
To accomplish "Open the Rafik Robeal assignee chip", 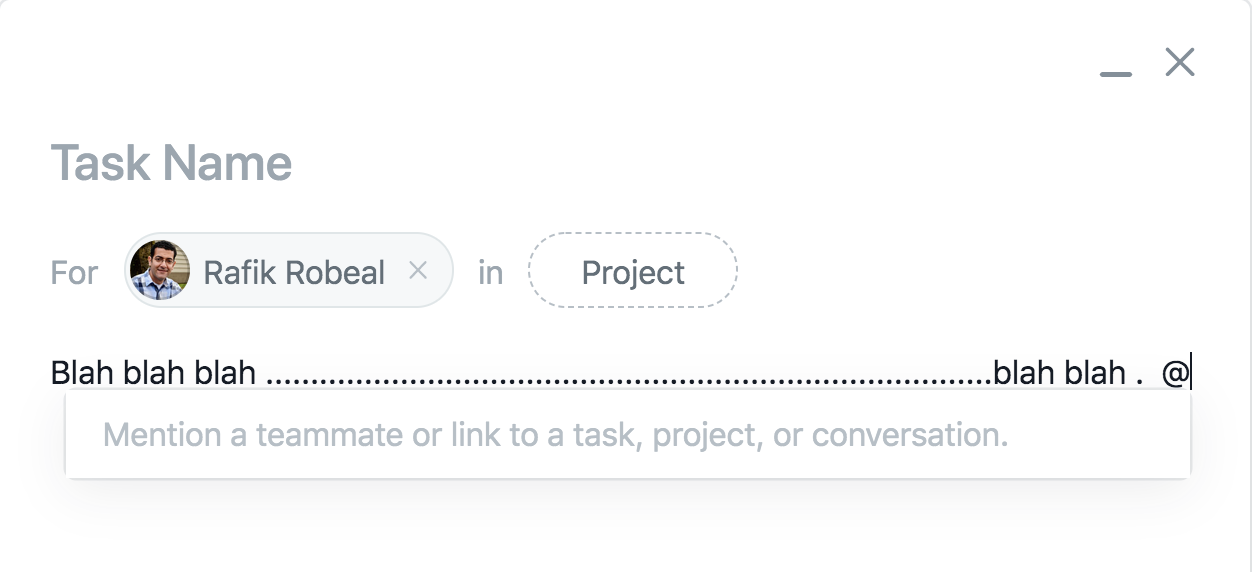I will tap(289, 270).
